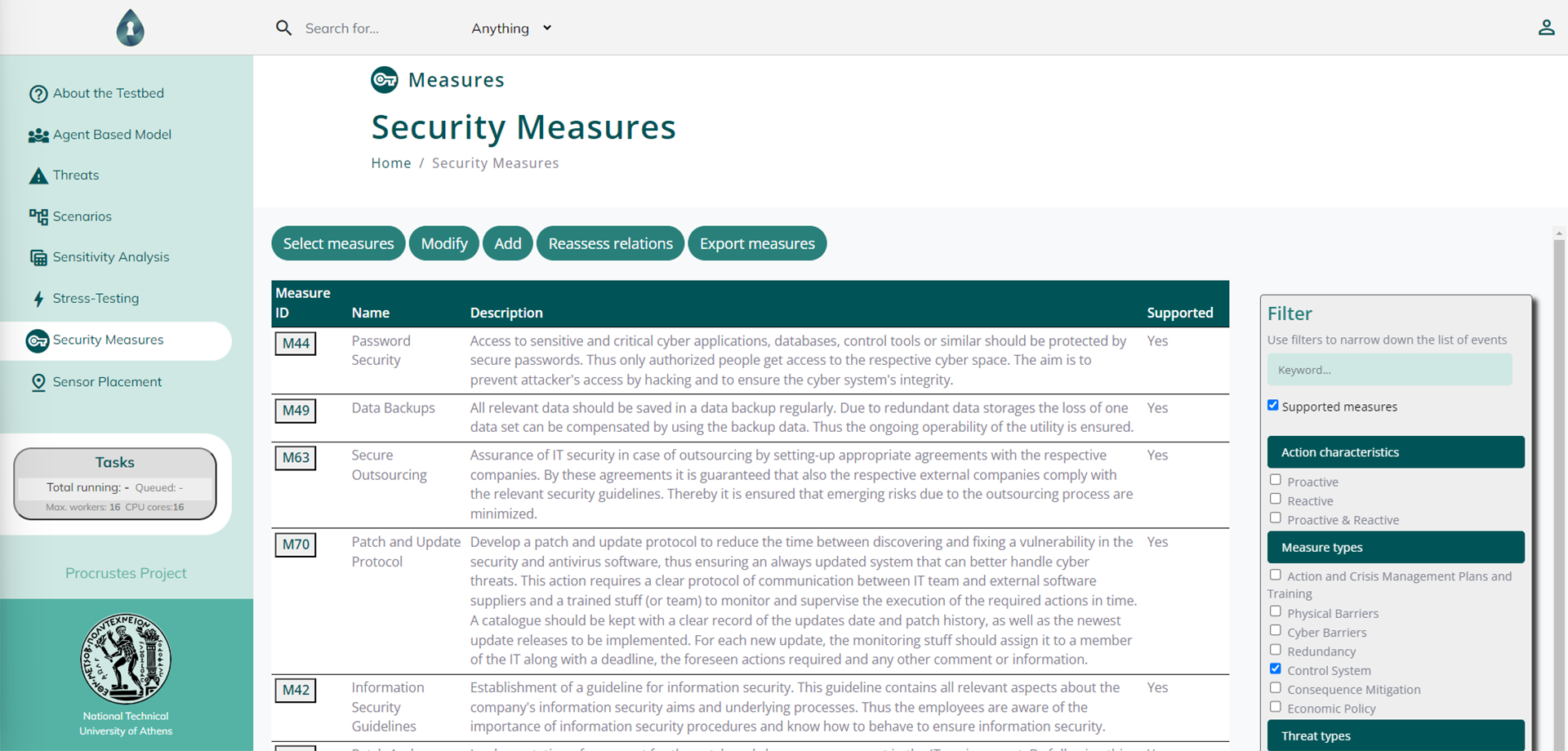Check Action and Crisis Management Plans checkbox
Viewport: 1568px width, 751px height.
(x=1276, y=575)
